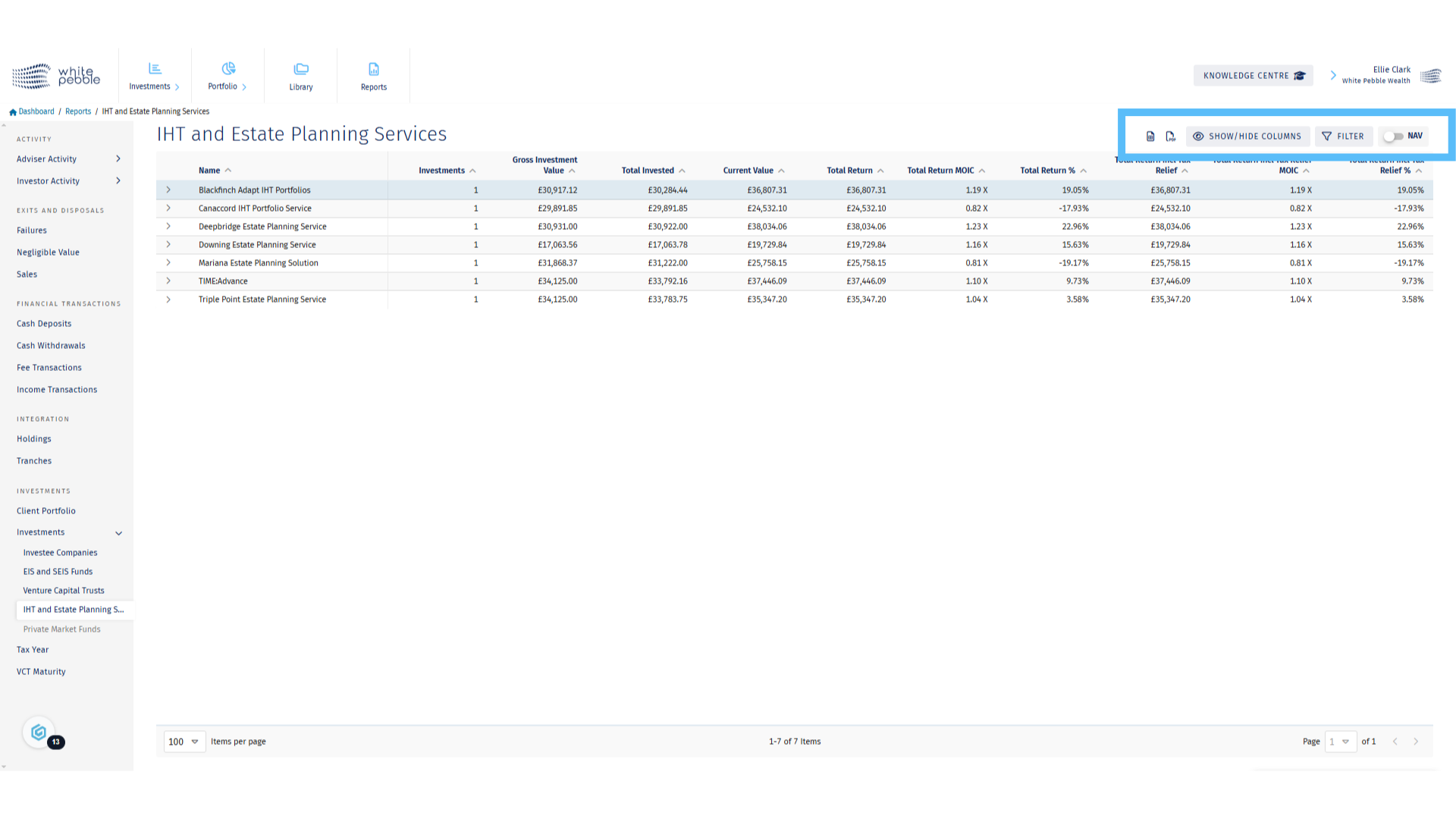Open the items per page dropdown
Viewport: 1456px width, 819px height.
point(184,742)
